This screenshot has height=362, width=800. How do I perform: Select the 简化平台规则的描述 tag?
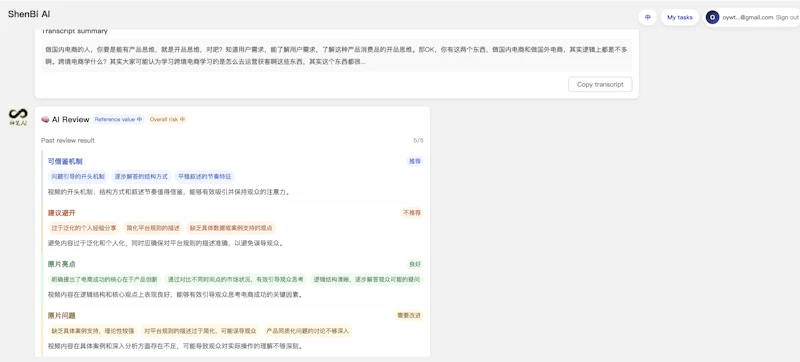coord(153,228)
